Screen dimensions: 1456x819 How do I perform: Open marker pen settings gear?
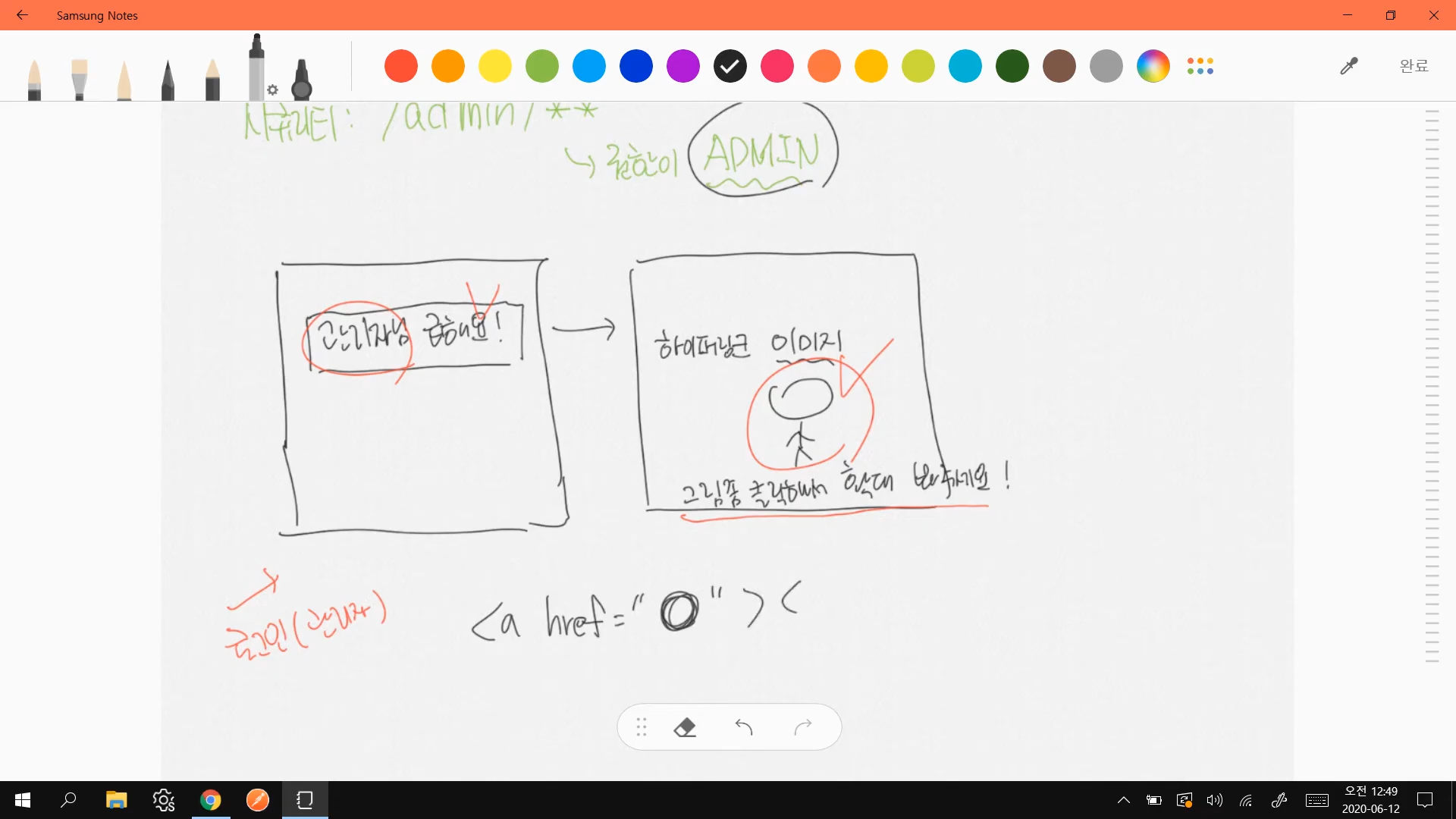coord(273,90)
